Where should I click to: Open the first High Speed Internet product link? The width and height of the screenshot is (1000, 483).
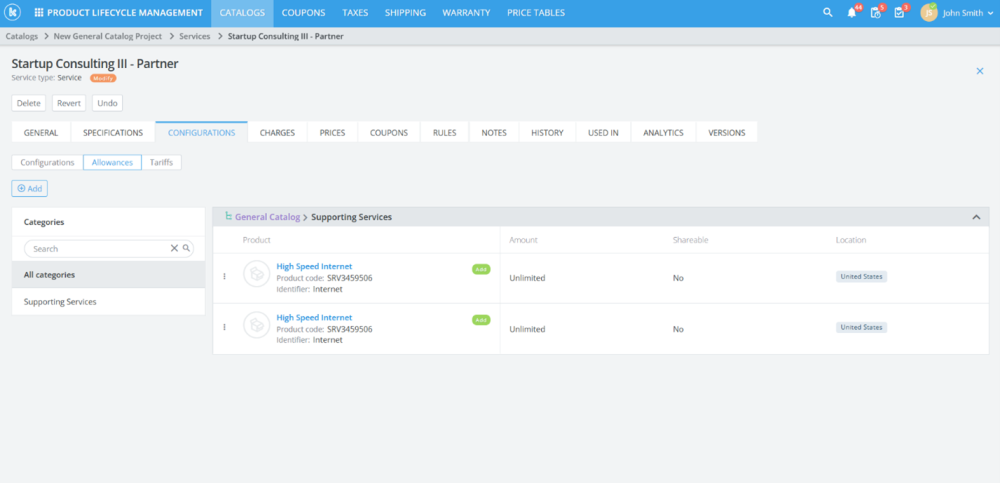(x=314, y=266)
